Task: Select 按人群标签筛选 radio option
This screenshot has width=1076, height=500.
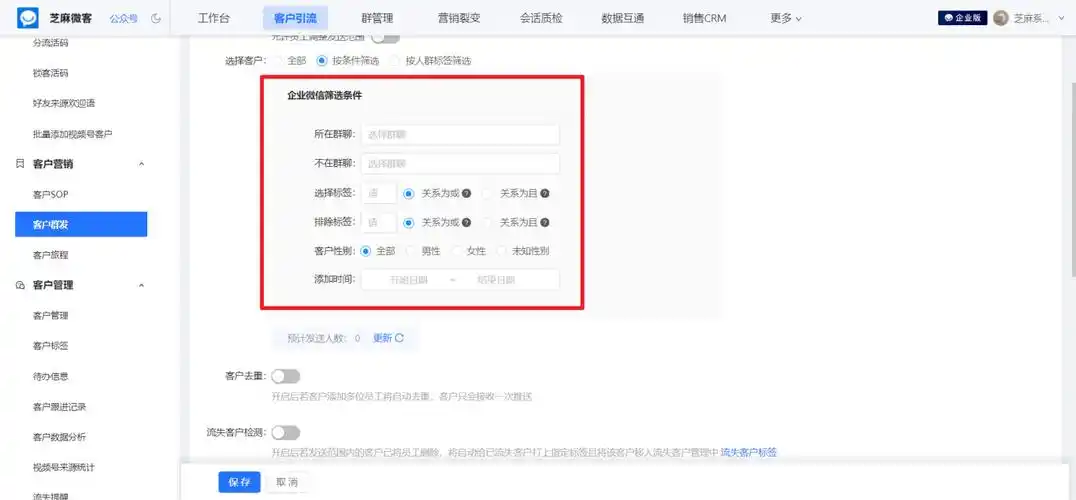Action: click(395, 60)
